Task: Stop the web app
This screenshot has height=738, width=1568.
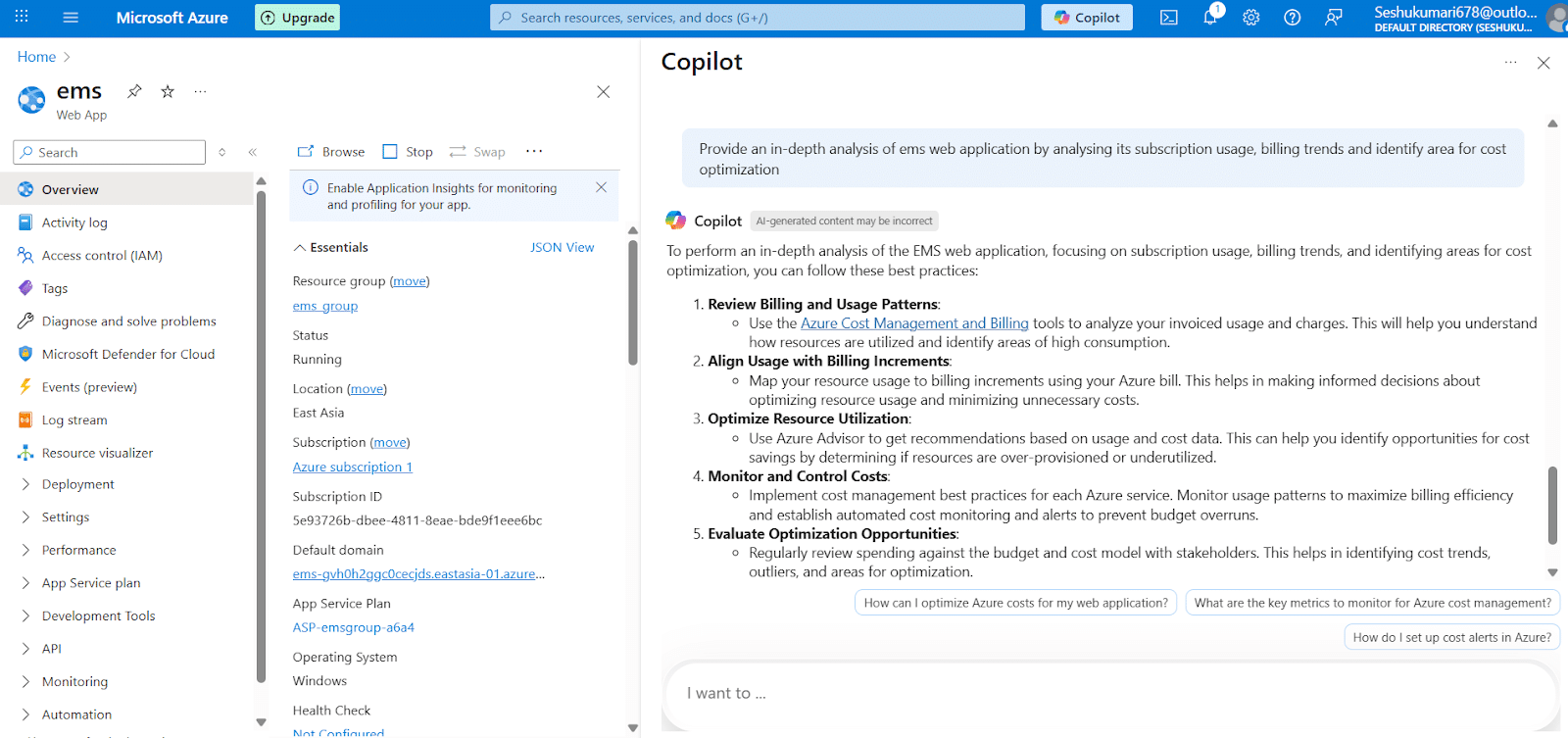Action: pyautogui.click(x=408, y=152)
